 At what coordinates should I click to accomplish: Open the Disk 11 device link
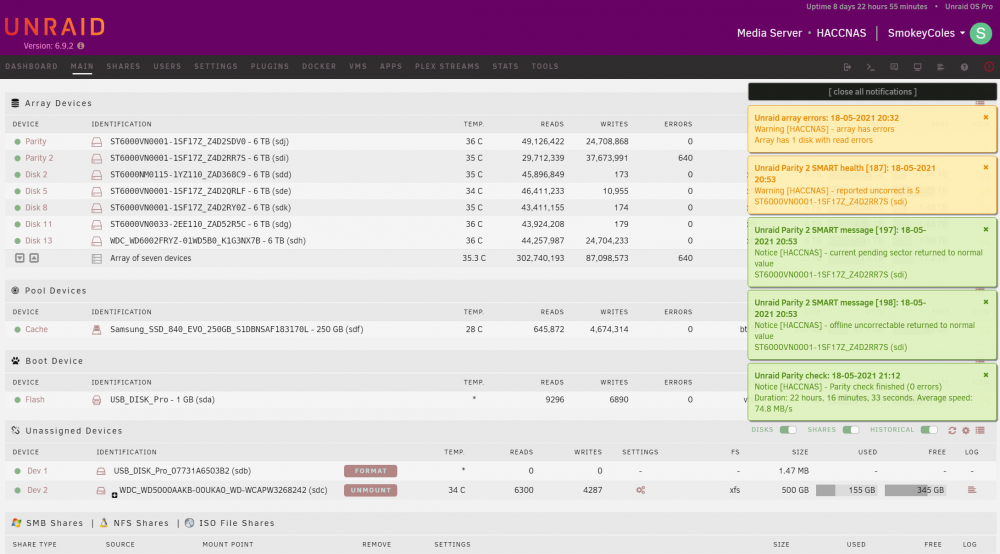38,224
